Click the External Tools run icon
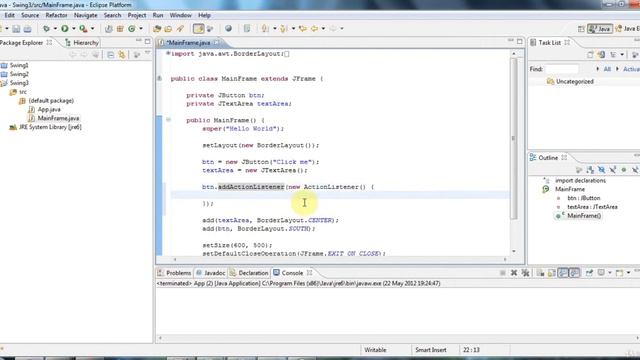This screenshot has height=360, width=640. [x=83, y=29]
